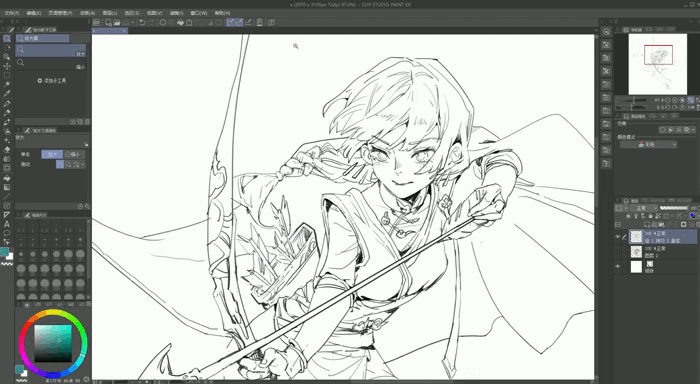Click the Zoom out button in tool property

pyautogui.click(x=74, y=154)
